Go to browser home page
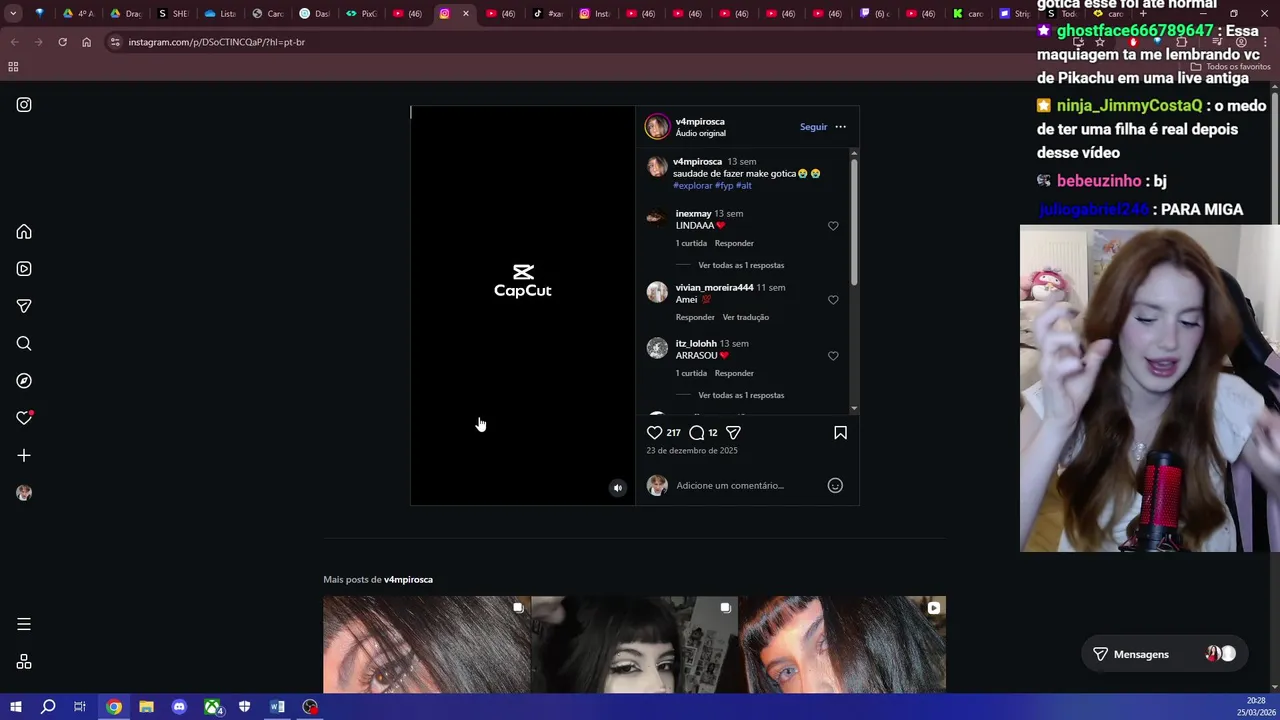Screen dimensions: 1280x720 pyautogui.click(x=86, y=42)
